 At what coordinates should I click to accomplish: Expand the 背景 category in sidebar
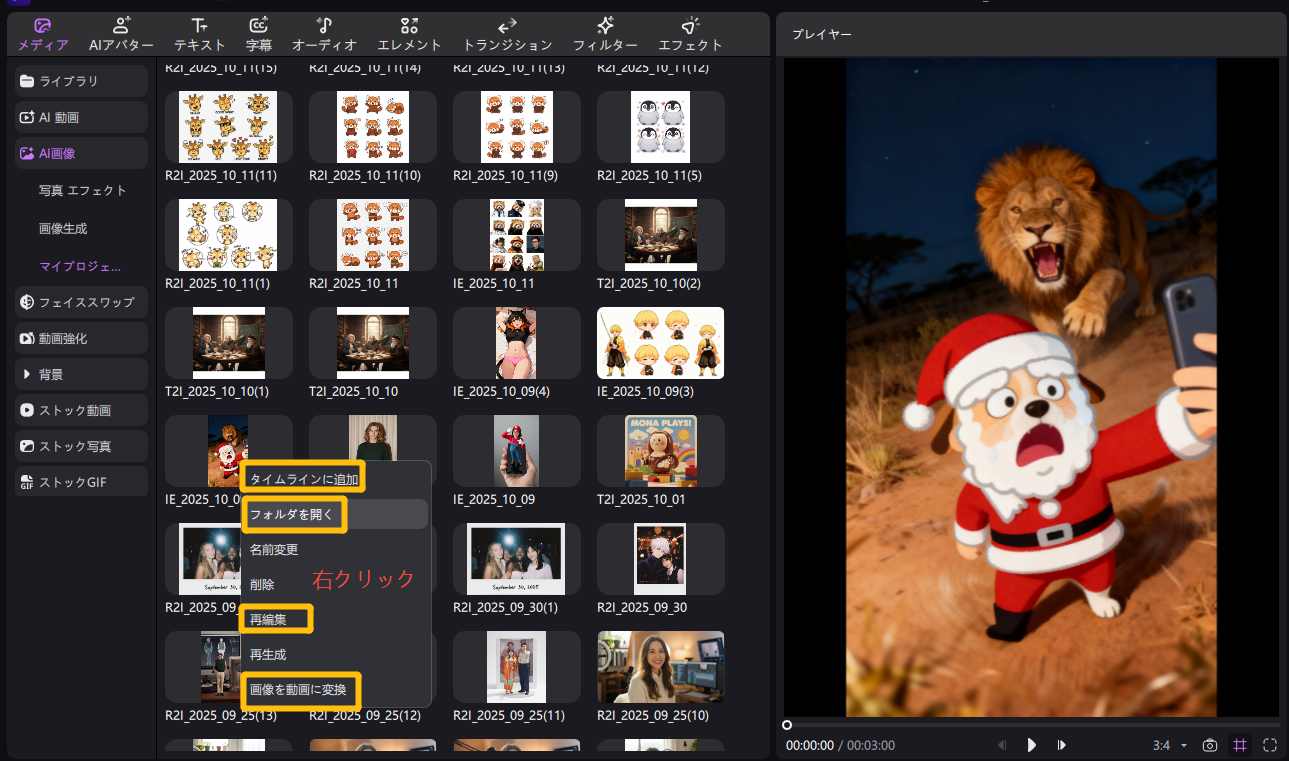pyautogui.click(x=81, y=374)
